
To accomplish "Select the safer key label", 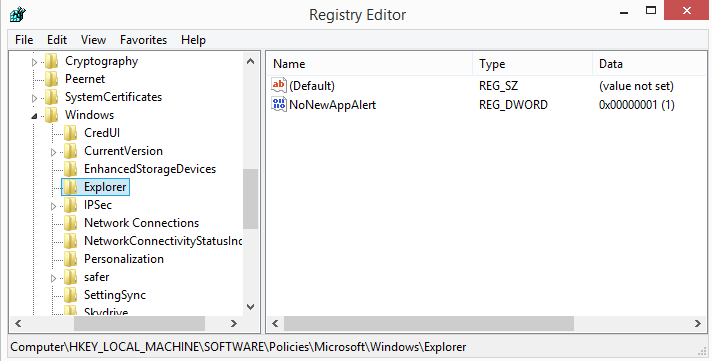I will pyautogui.click(x=97, y=277).
